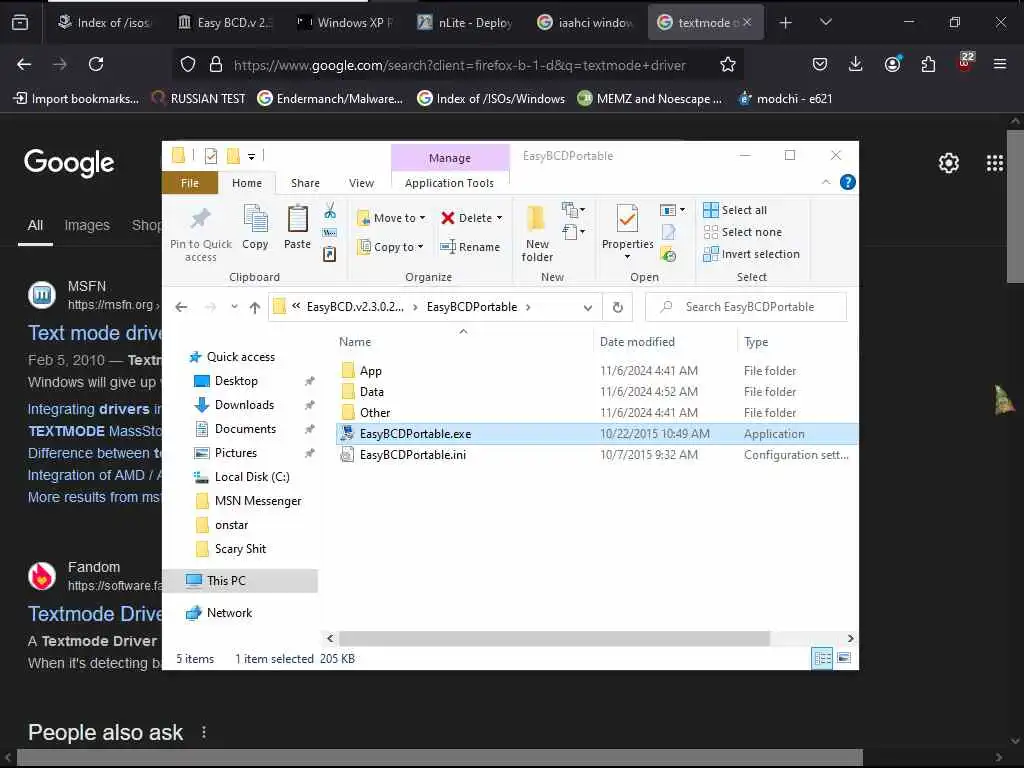Click the Rename button in ribbon
1024x768 pixels.
point(470,247)
